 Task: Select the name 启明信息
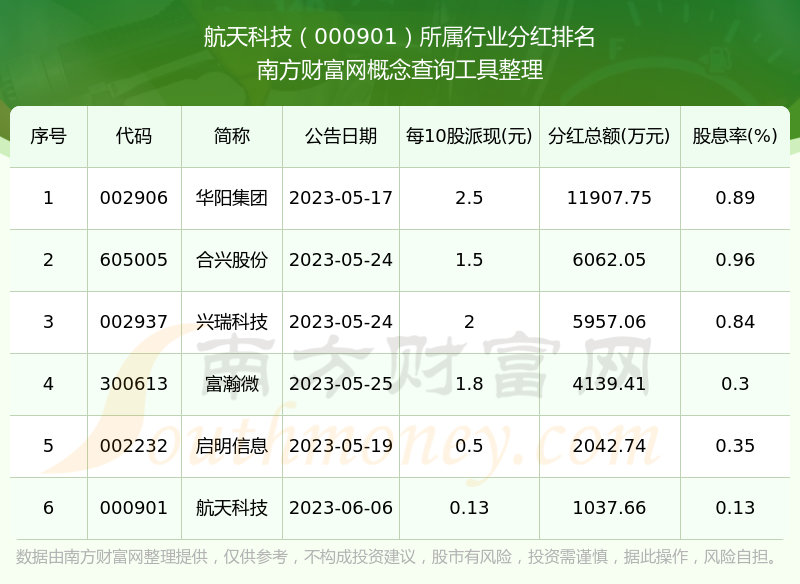[232, 446]
